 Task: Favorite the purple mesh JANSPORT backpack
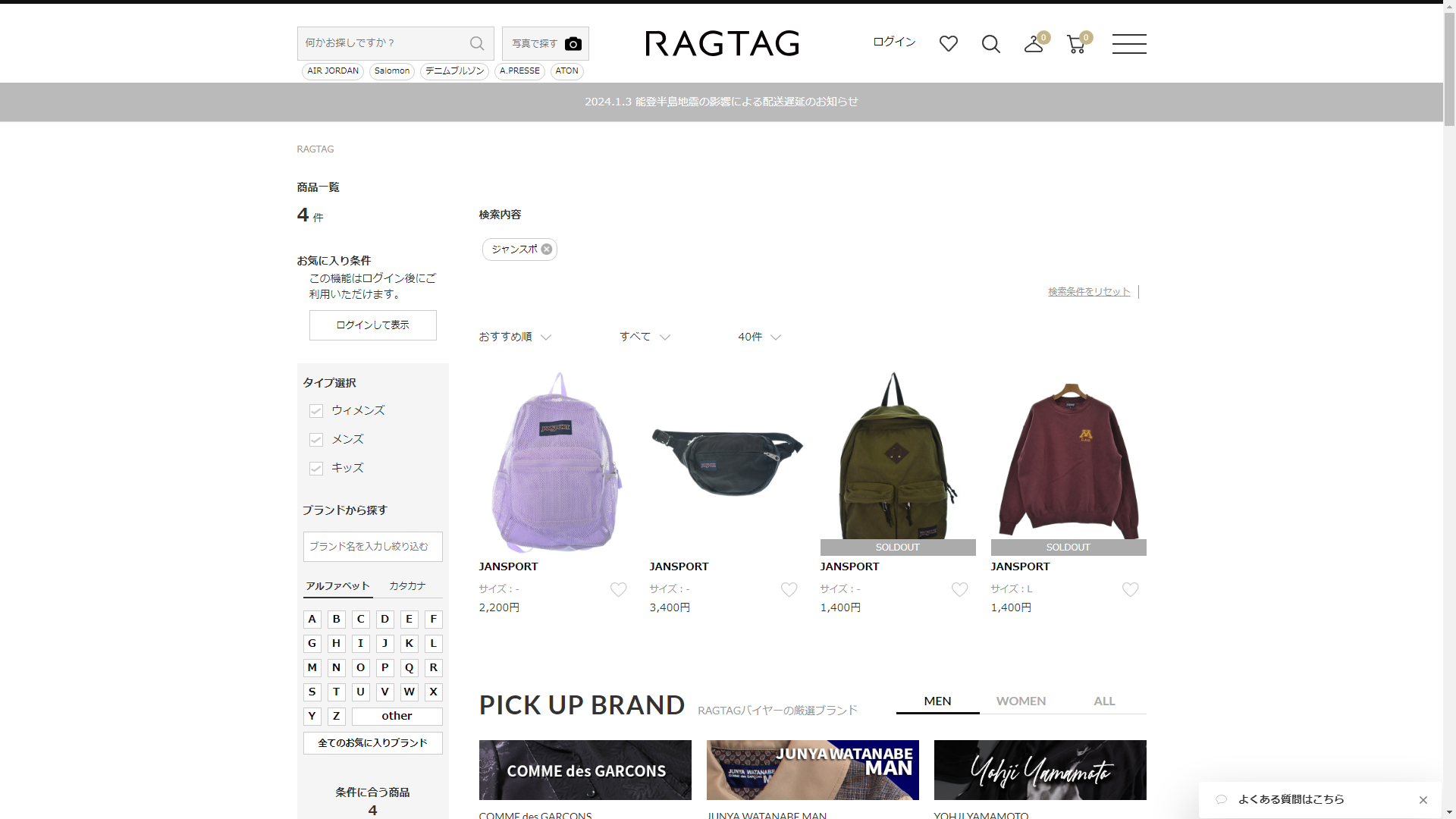pyautogui.click(x=618, y=589)
